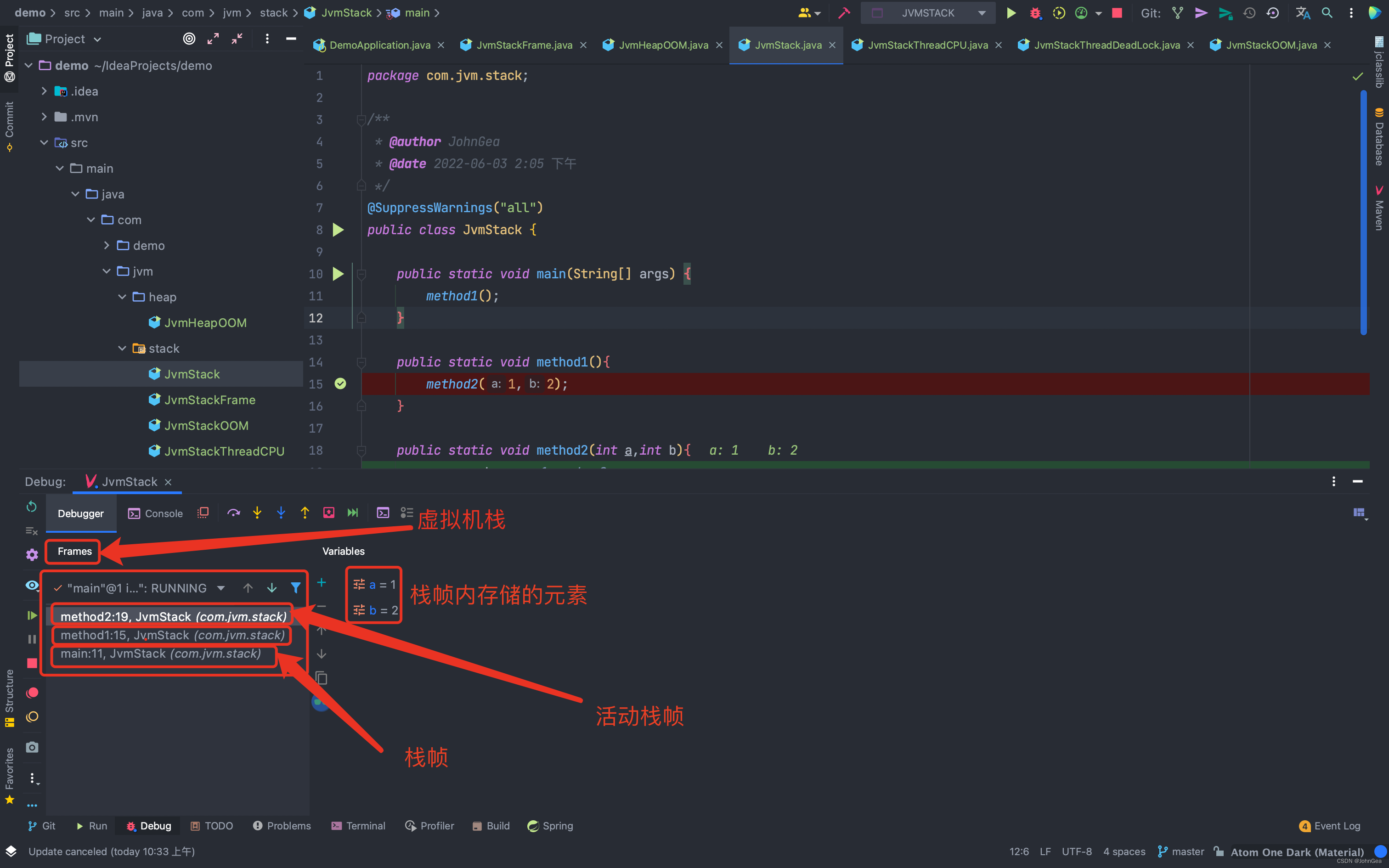1389x868 pixels.
Task: Click Step Into debugger icon
Action: pos(257,513)
